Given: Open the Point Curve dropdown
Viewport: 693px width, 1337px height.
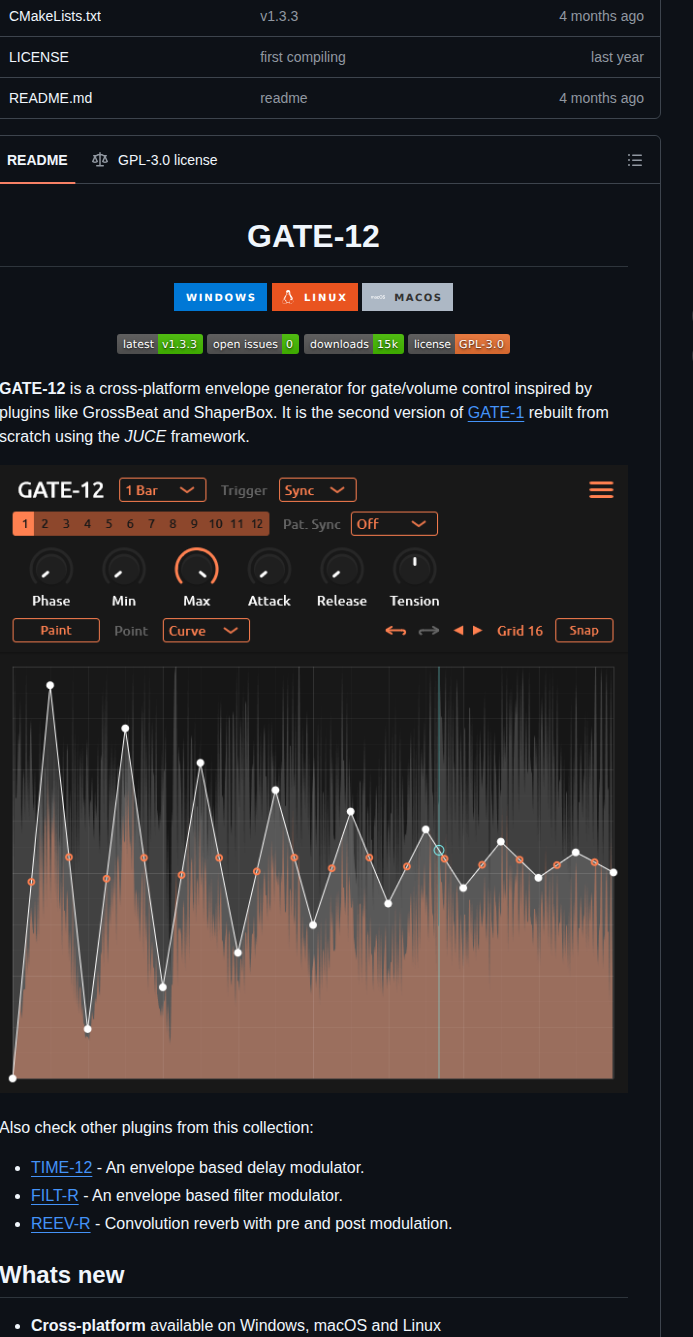Looking at the screenshot, I should point(206,630).
